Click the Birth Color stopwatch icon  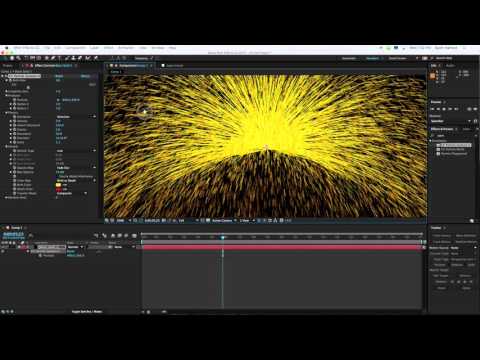(15, 185)
